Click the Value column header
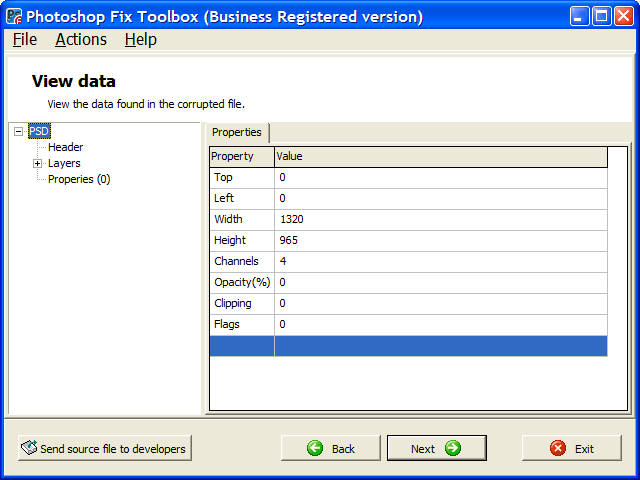640x480 pixels. 441,156
